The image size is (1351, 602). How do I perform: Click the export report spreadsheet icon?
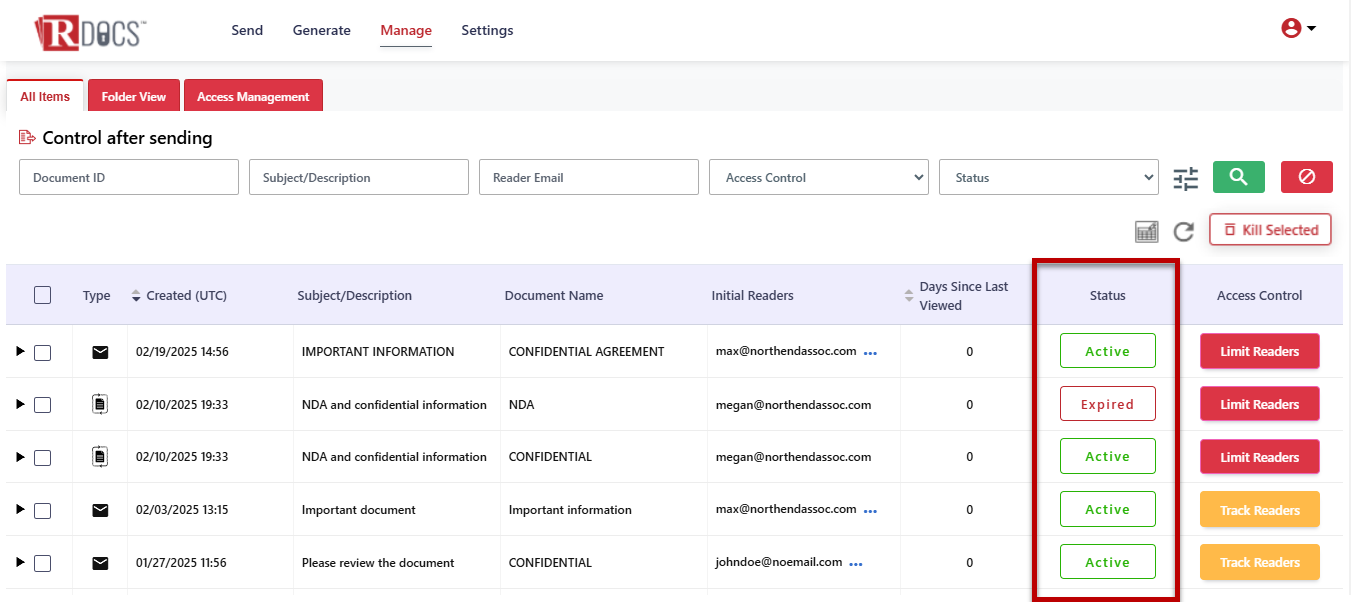1146,232
